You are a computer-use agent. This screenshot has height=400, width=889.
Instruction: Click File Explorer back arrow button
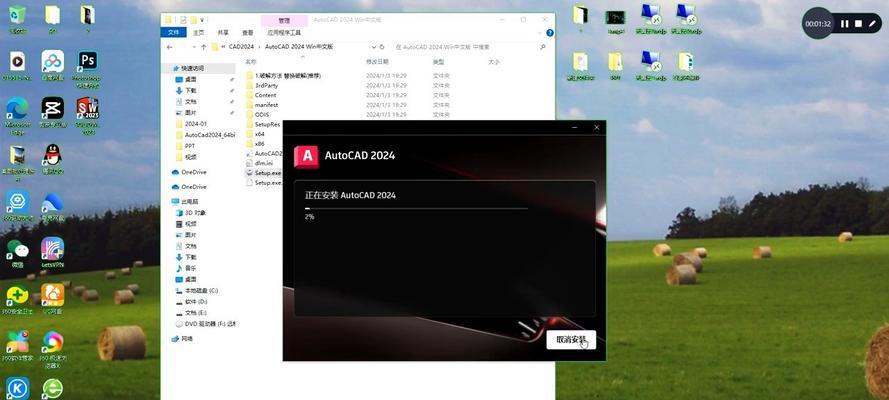170,46
